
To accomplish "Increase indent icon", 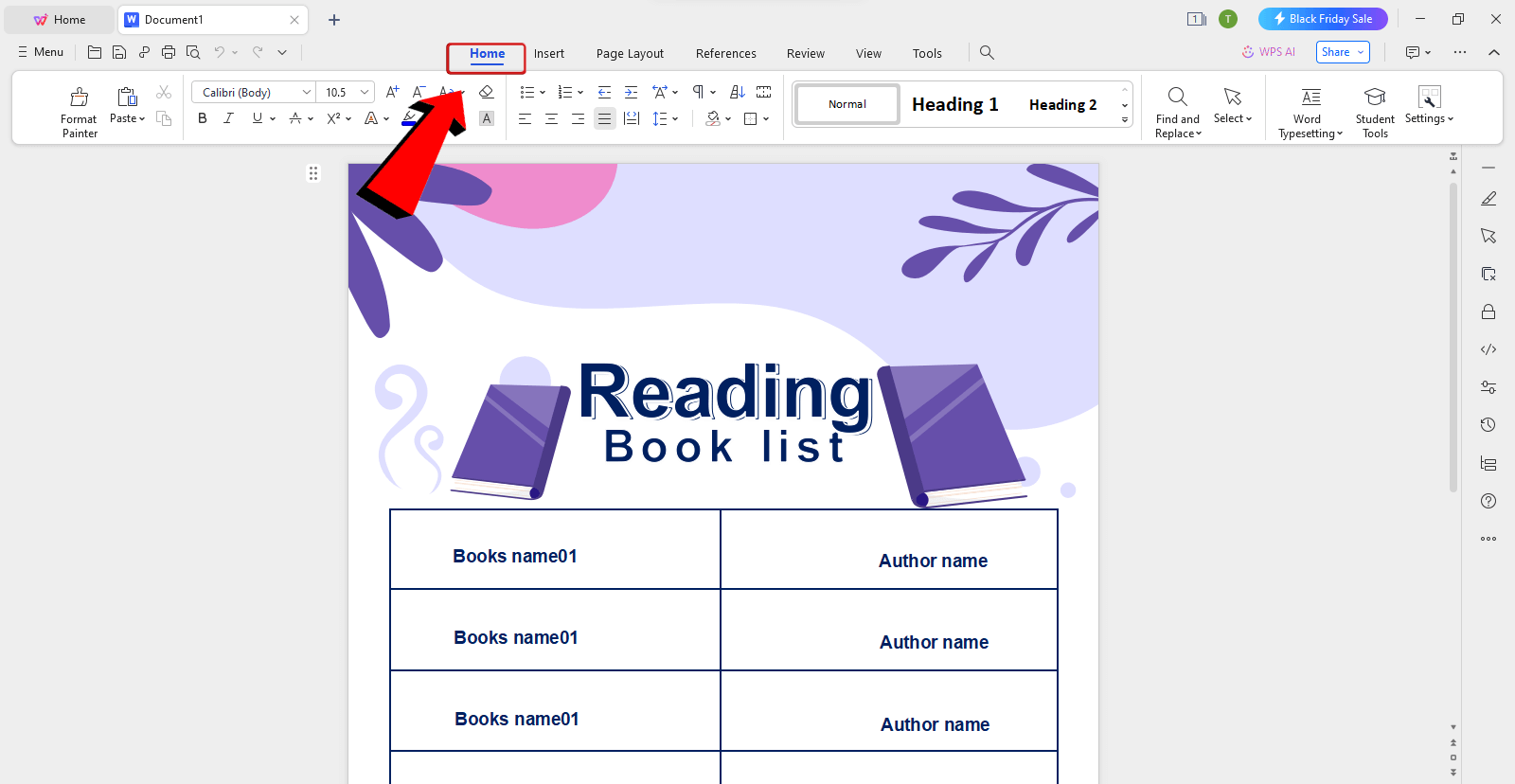I will [631, 92].
